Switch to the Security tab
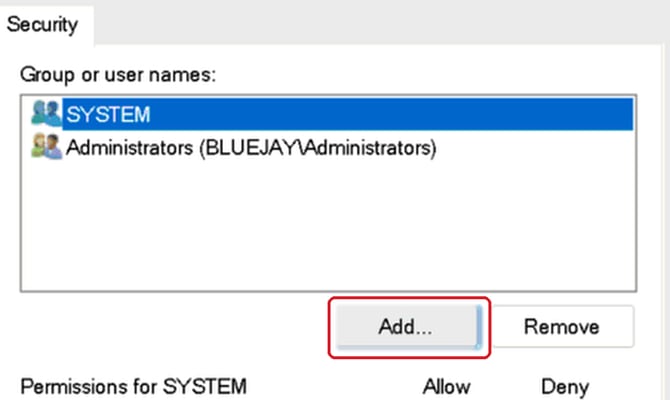The height and width of the screenshot is (400, 670). pyautogui.click(x=43, y=24)
